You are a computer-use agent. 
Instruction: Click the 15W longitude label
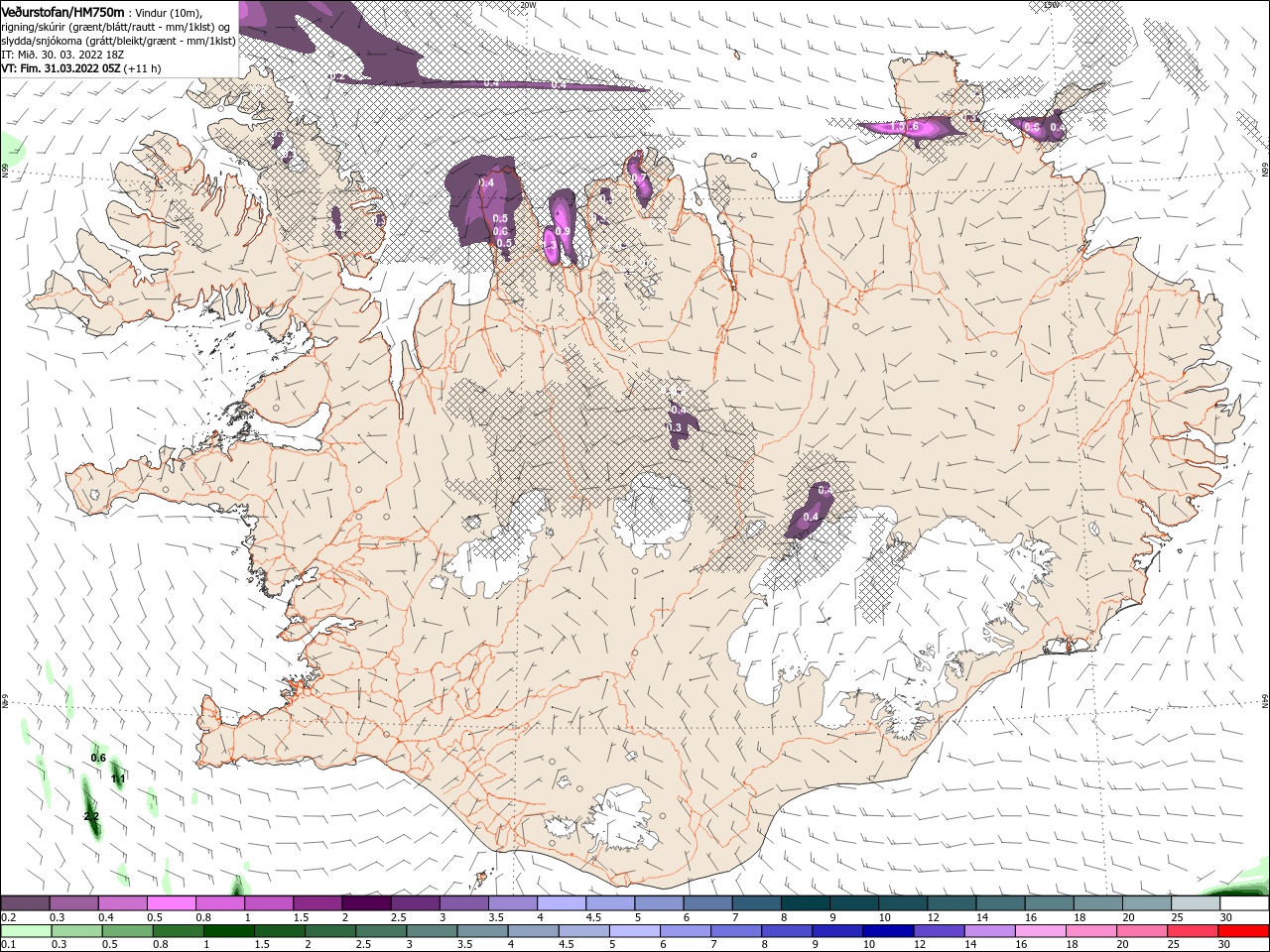pyautogui.click(x=1051, y=5)
